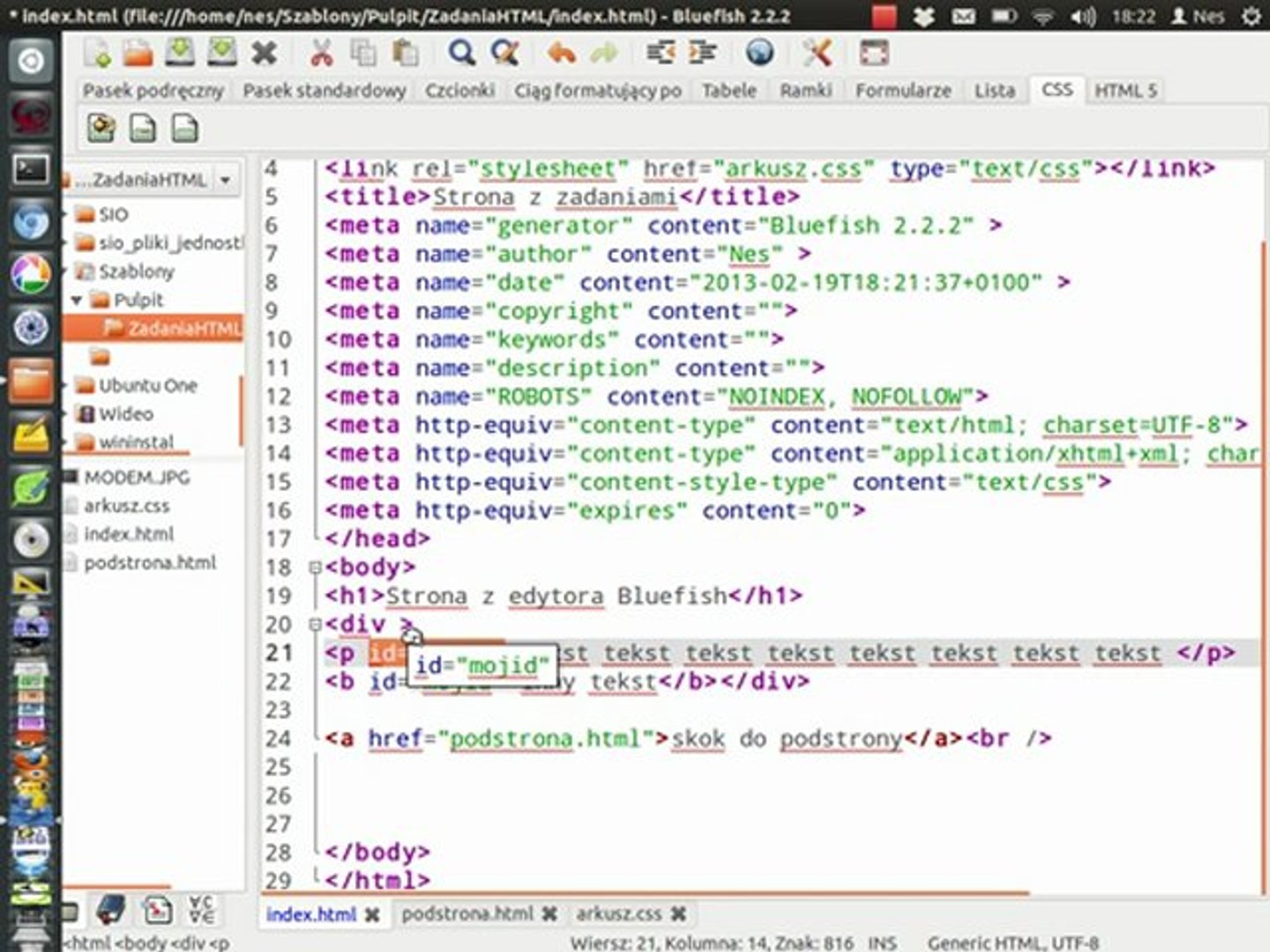Screen dimensions: 1270x952
Task: Open the orange Files manager launcher icon
Action: coord(31,383)
